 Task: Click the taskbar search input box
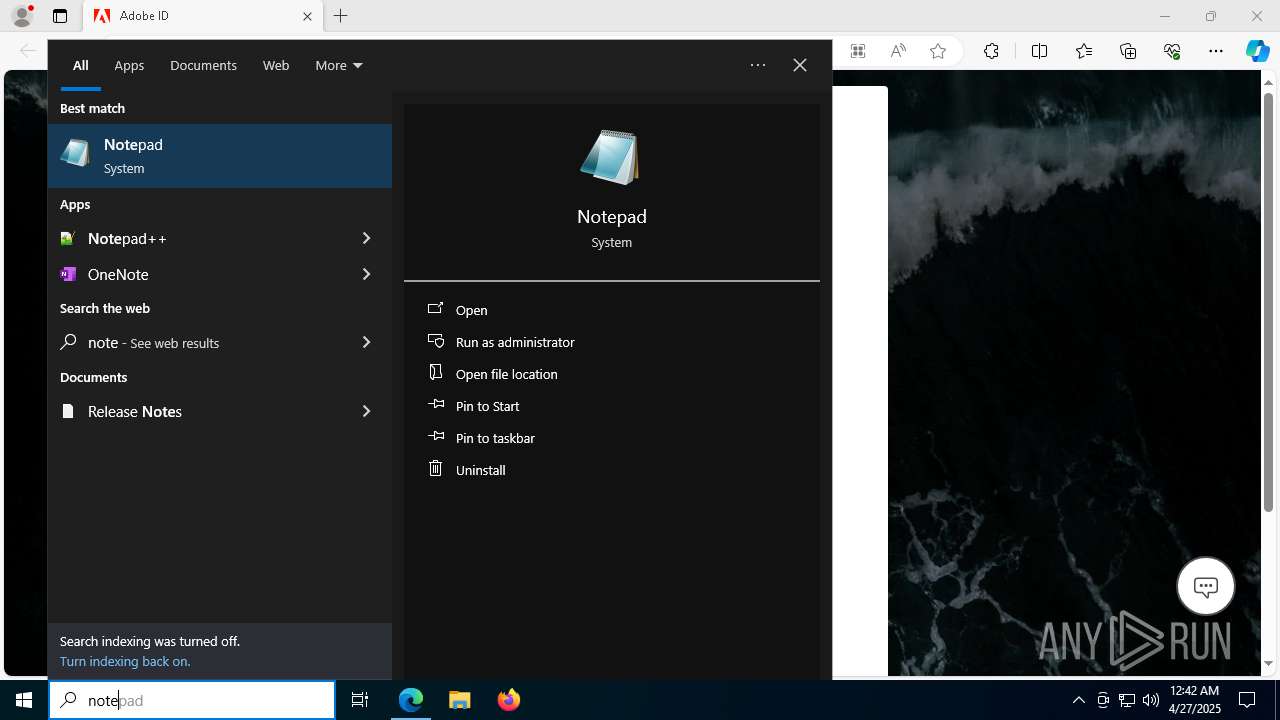[192, 700]
